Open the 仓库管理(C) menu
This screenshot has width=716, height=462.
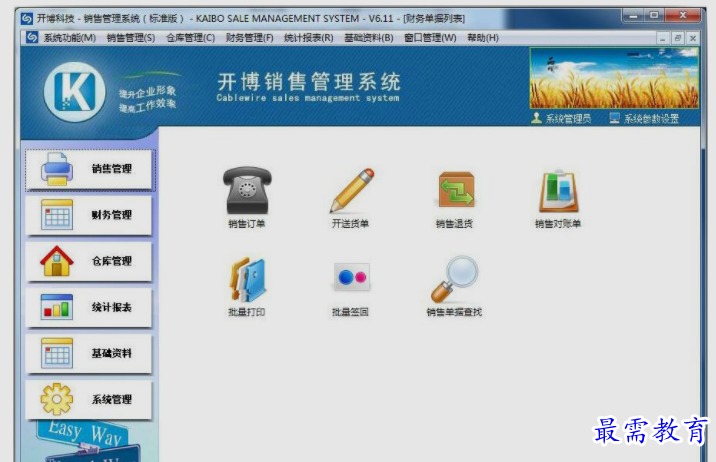pos(190,38)
